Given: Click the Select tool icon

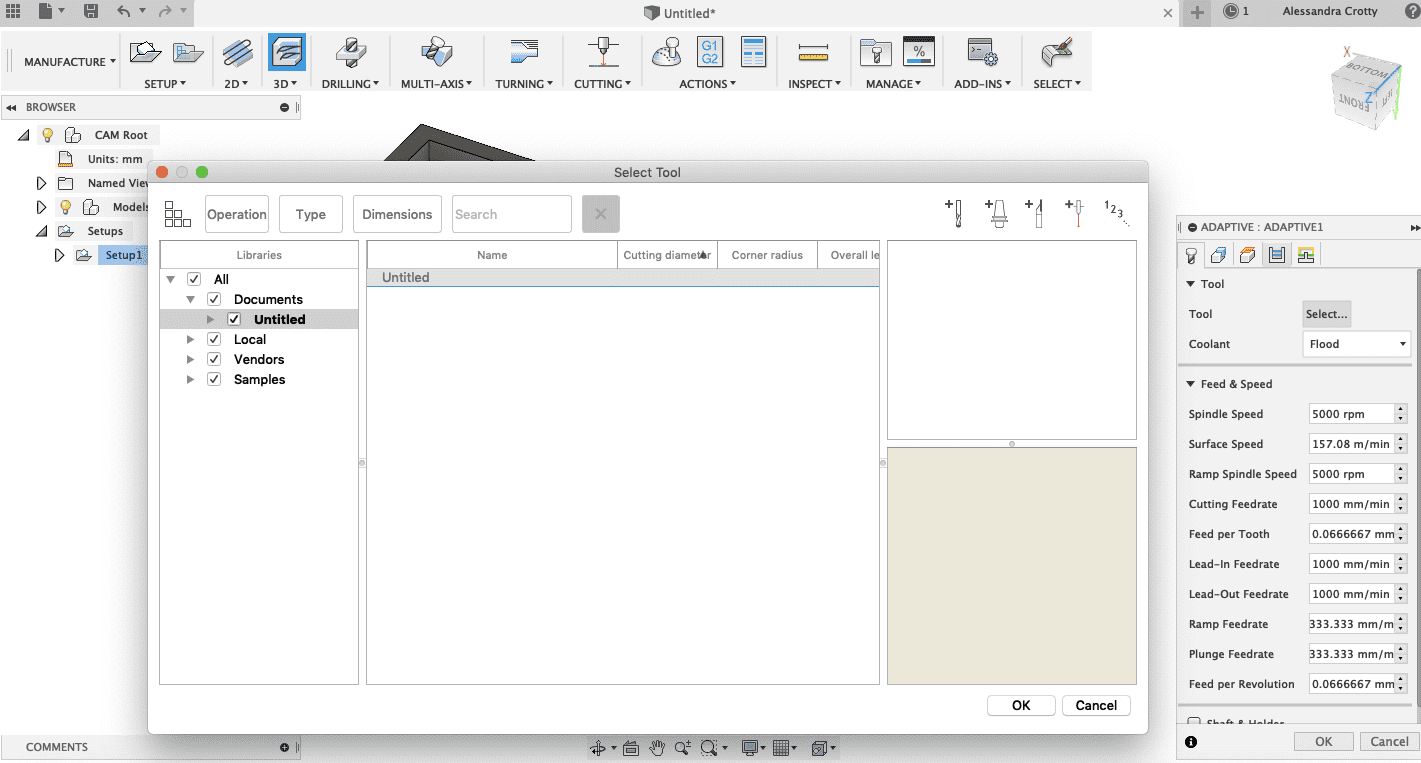Looking at the screenshot, I should tap(1057, 52).
